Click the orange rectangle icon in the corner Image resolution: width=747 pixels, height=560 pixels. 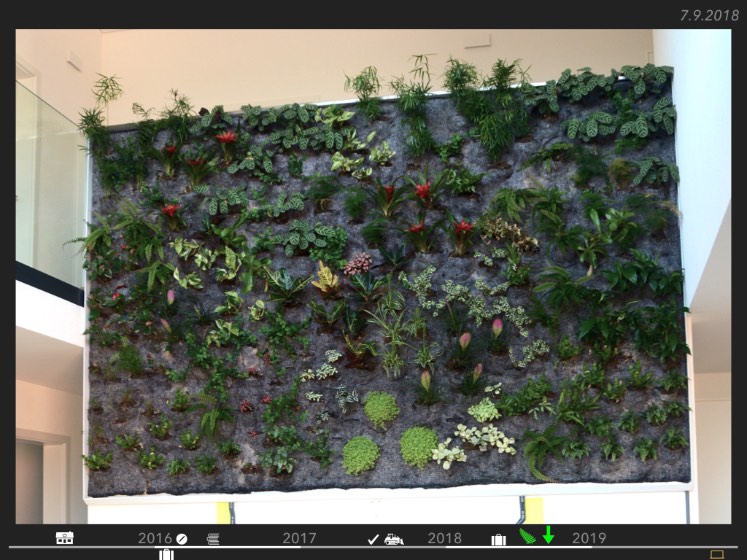(716, 553)
